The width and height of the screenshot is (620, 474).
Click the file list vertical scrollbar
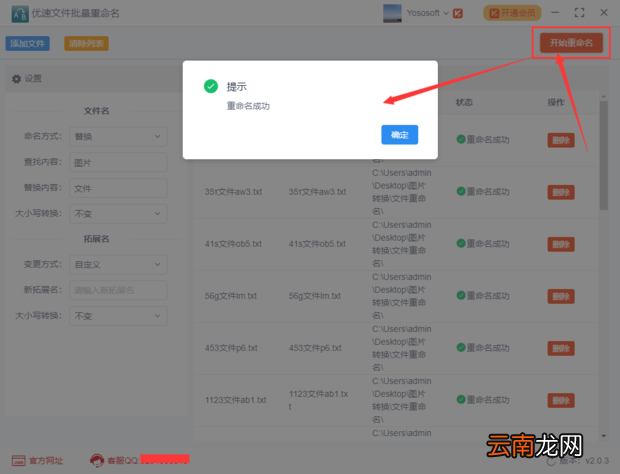603,155
